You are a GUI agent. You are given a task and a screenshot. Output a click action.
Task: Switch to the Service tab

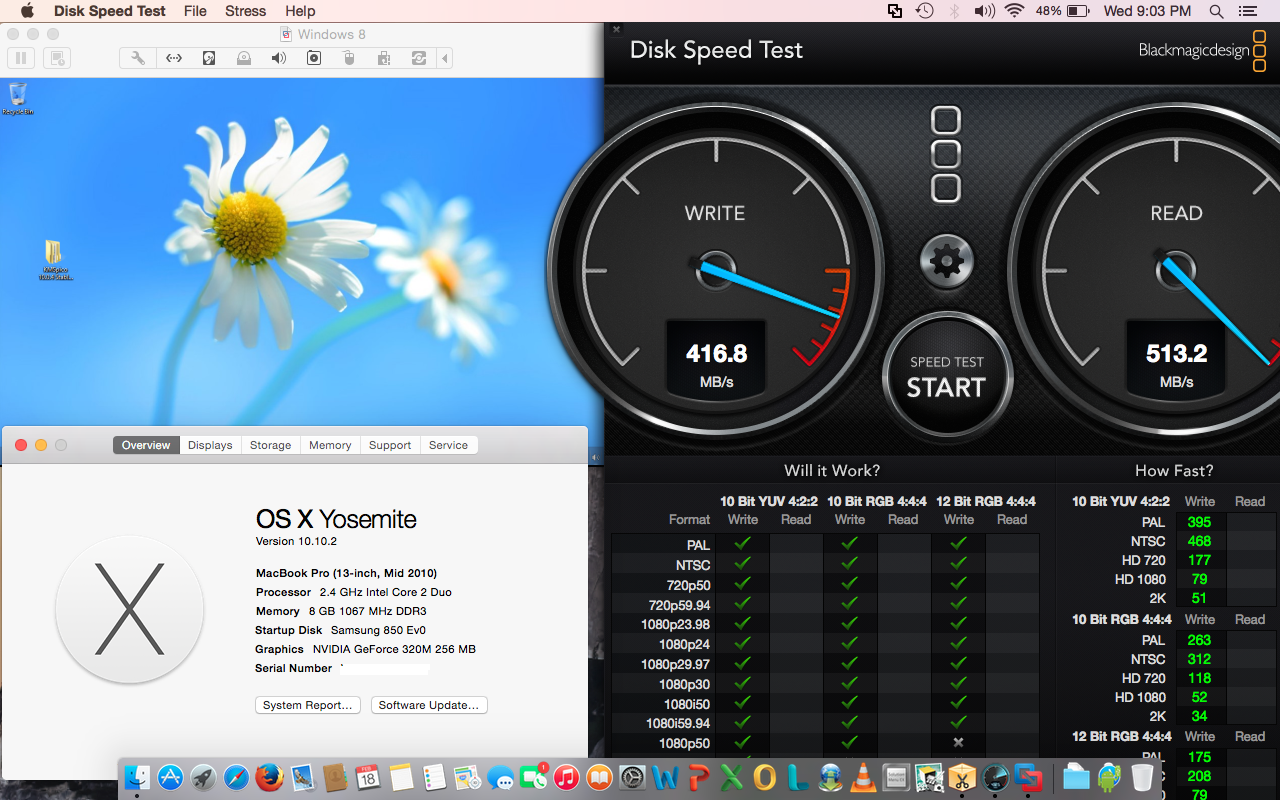pos(448,445)
